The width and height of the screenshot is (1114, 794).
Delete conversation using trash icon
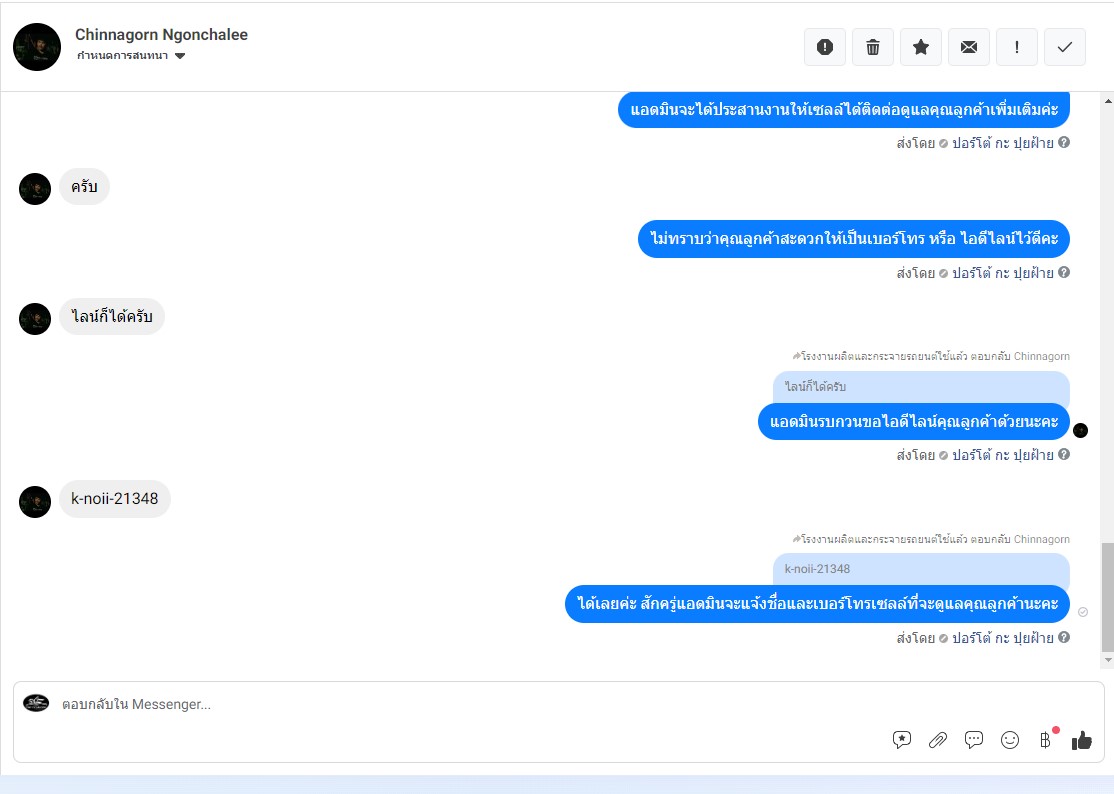coord(872,47)
